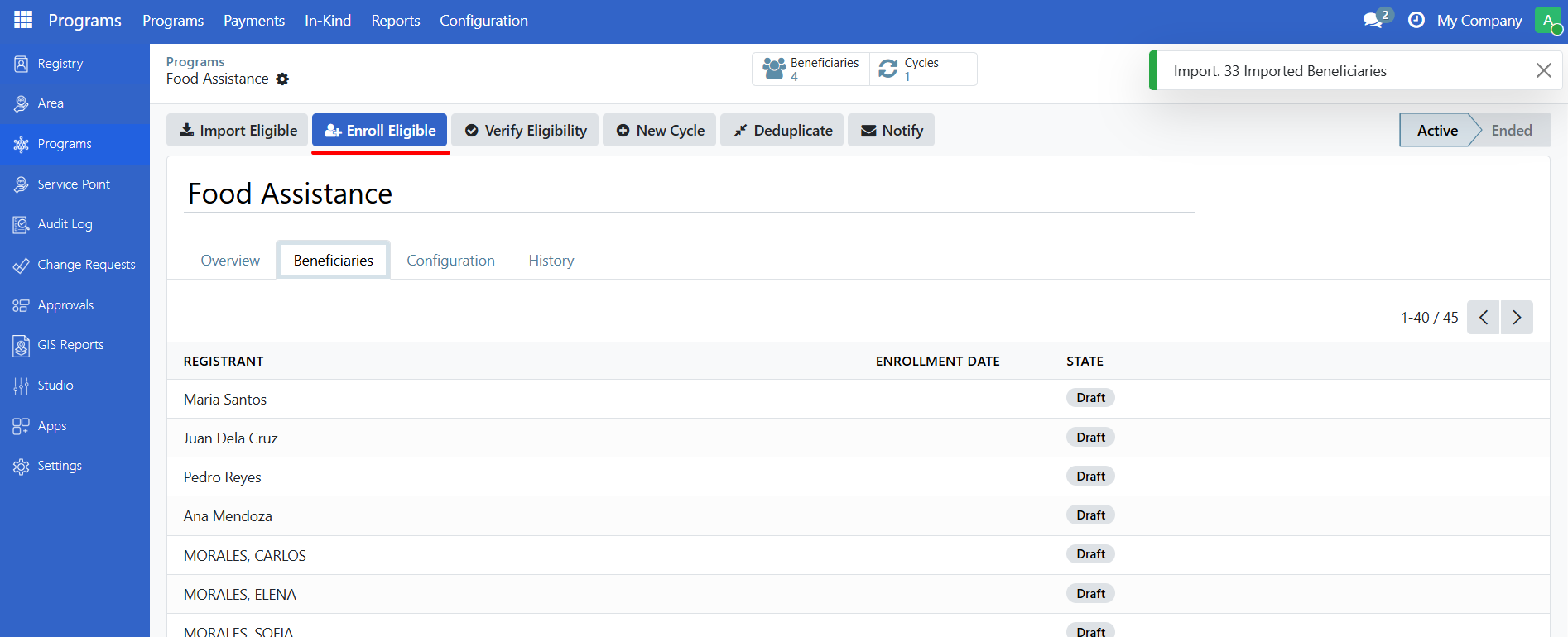The image size is (1568, 637).
Task: Go to previous page of beneficiaries
Action: point(1483,318)
